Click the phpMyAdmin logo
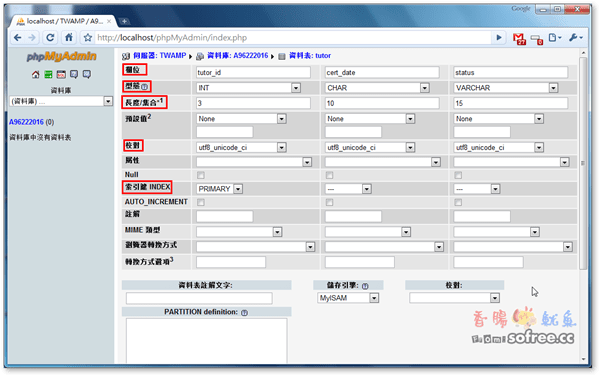This screenshot has height=376, width=600. click(x=62, y=57)
